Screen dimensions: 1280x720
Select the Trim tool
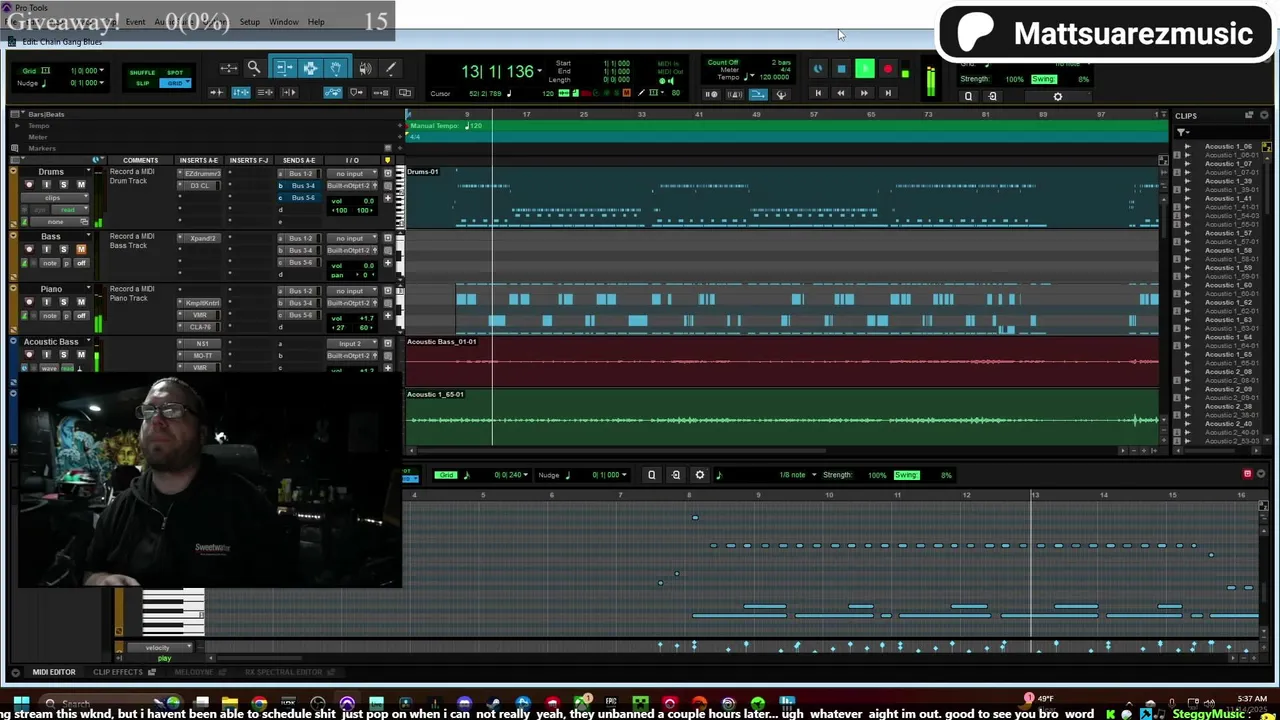click(x=284, y=68)
